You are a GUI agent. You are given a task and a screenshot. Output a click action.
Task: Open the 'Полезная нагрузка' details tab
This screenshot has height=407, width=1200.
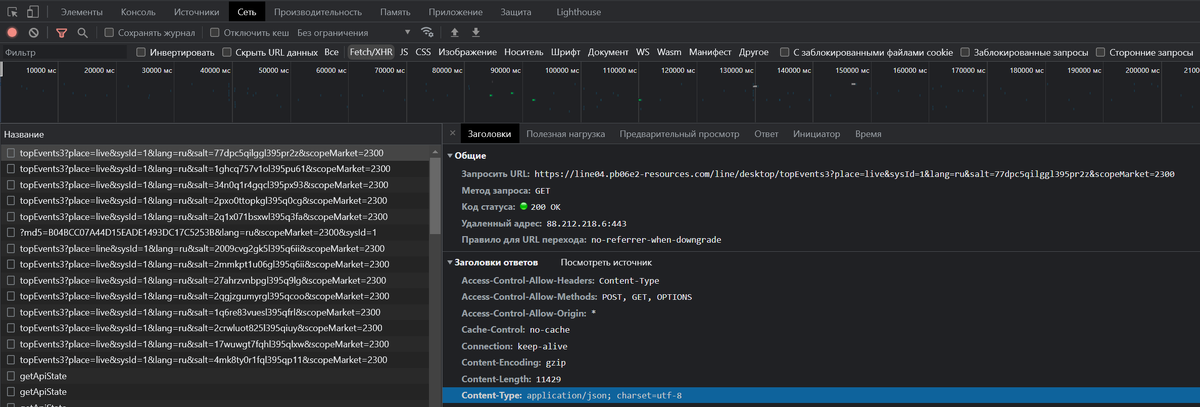[x=565, y=133]
